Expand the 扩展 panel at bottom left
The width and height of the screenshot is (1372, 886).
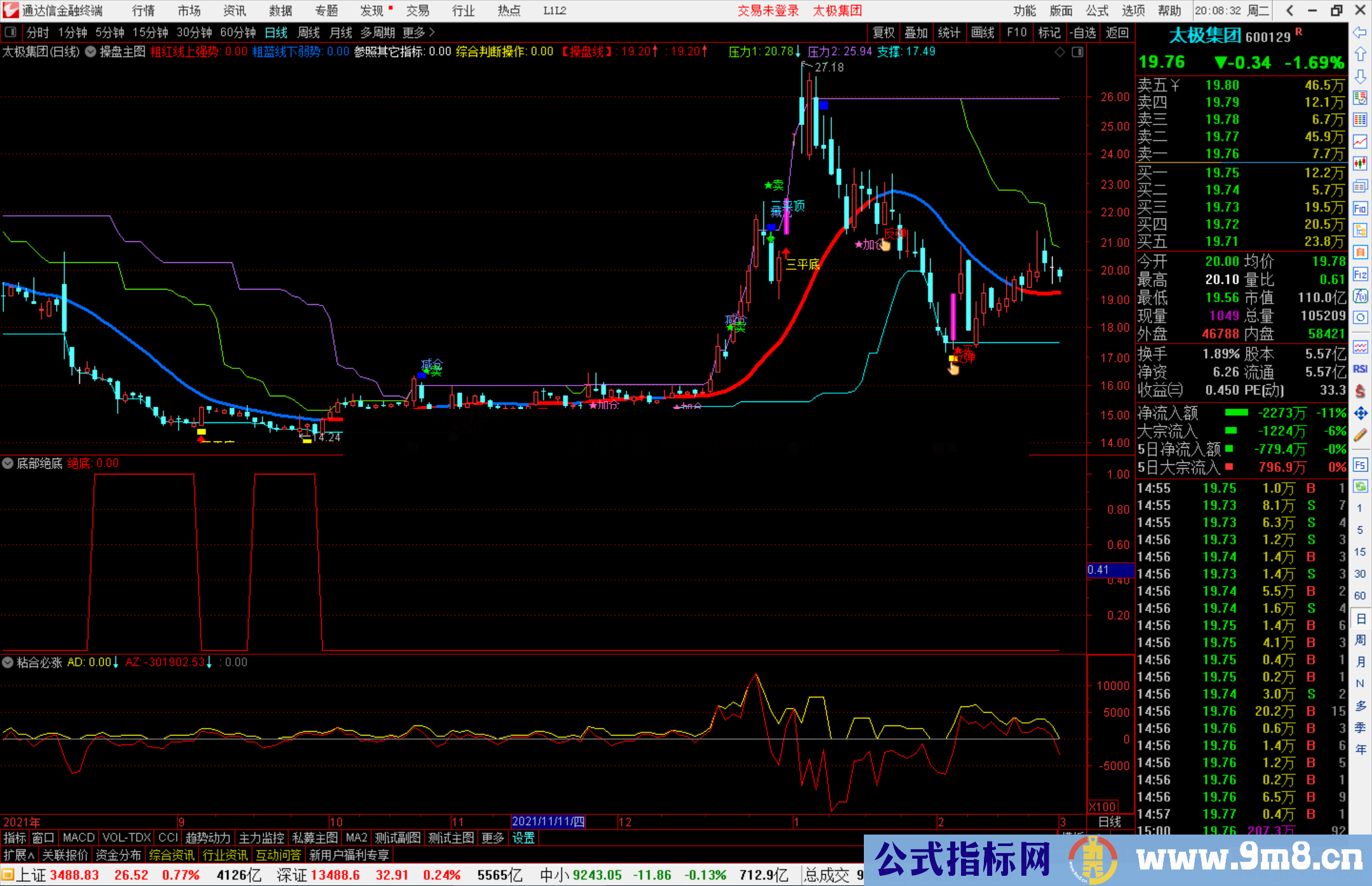(x=19, y=855)
